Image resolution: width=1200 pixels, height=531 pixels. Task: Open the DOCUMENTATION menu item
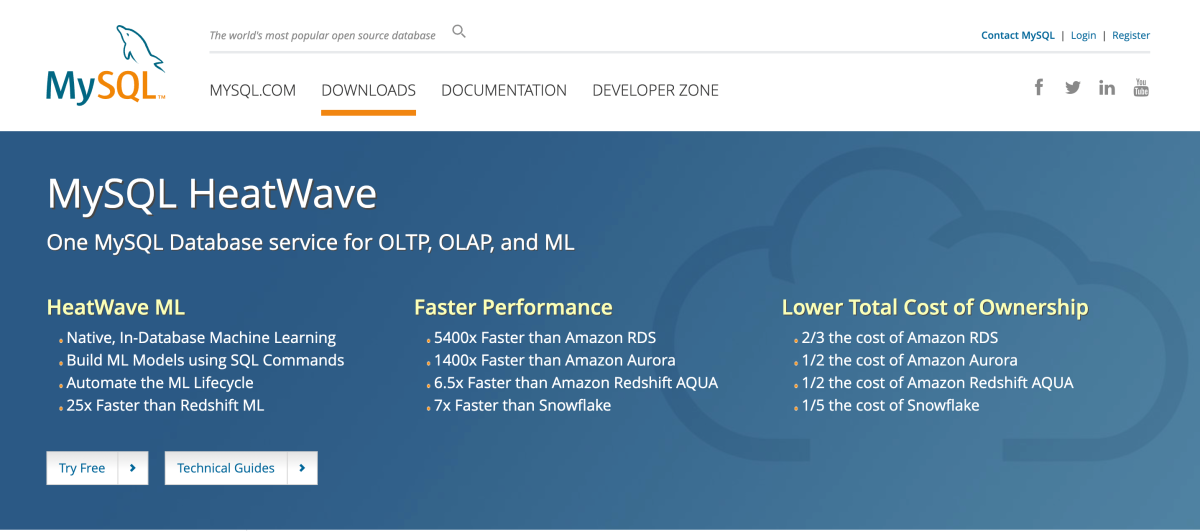(504, 90)
